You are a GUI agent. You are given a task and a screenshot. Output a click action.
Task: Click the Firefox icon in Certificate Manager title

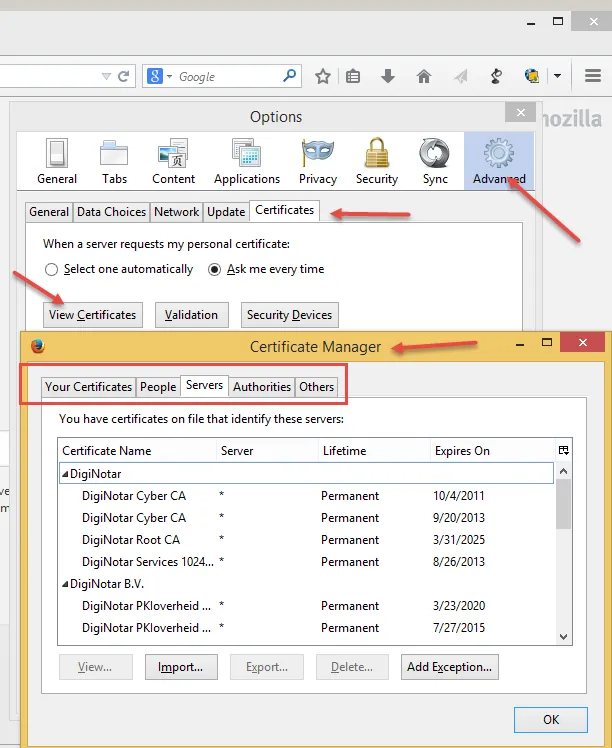[38, 346]
